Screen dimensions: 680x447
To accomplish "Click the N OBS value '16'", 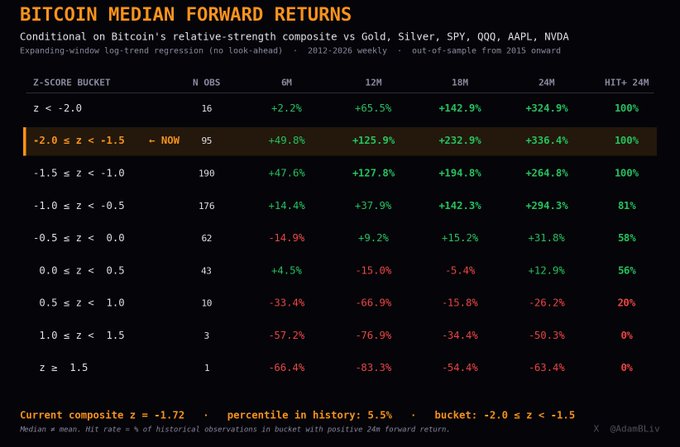I will point(207,108).
